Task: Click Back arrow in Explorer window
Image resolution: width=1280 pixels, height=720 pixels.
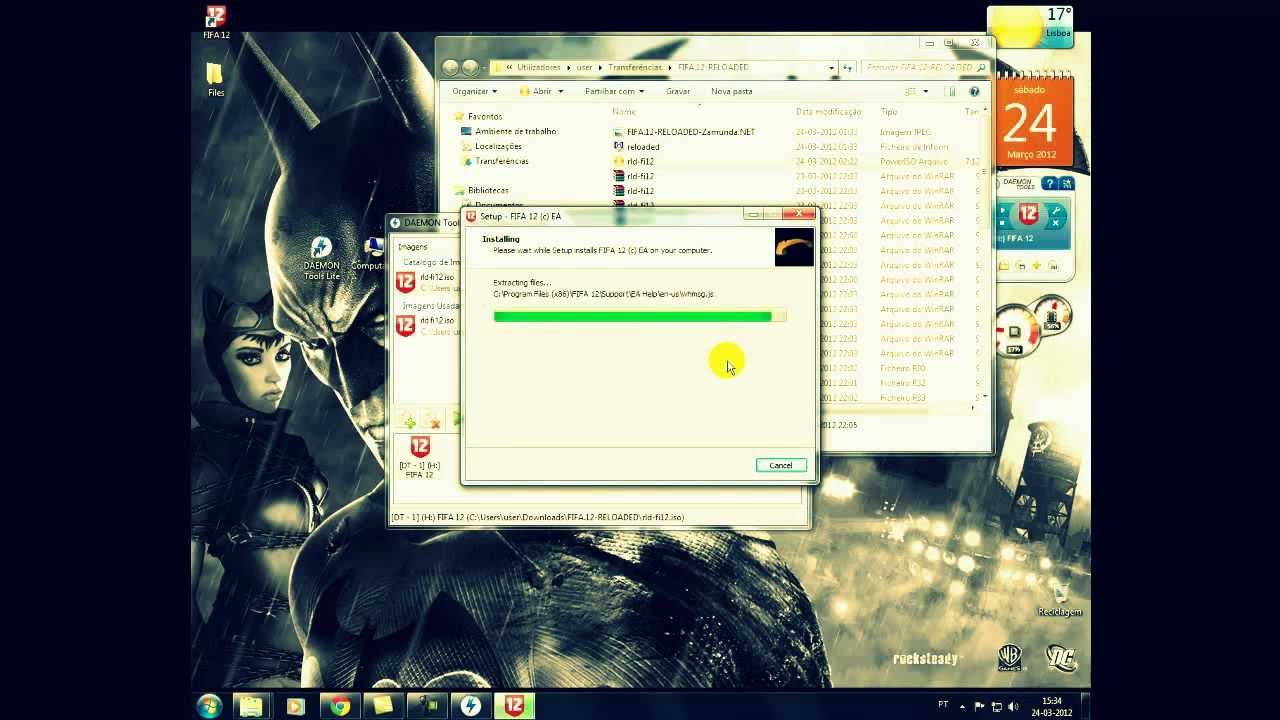Action: coord(451,67)
